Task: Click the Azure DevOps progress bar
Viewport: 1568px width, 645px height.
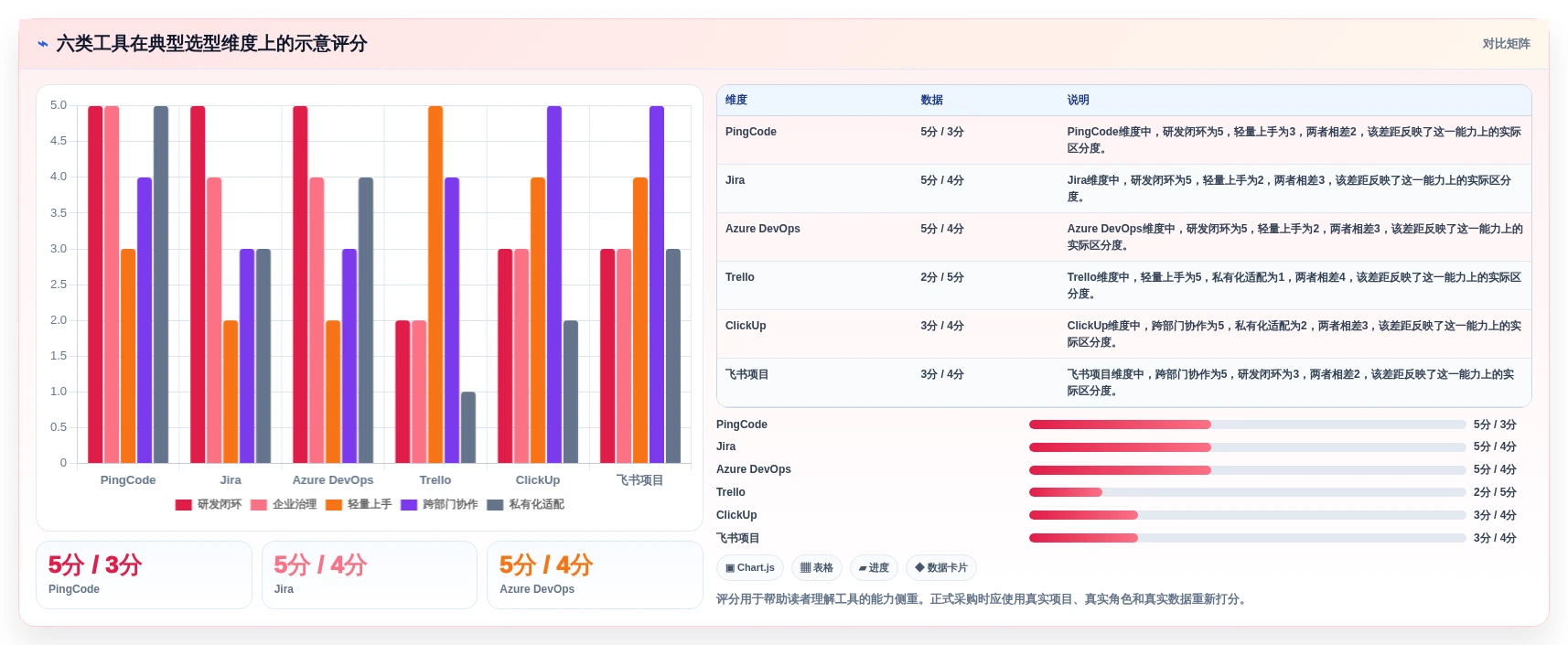Action: coord(1248,469)
